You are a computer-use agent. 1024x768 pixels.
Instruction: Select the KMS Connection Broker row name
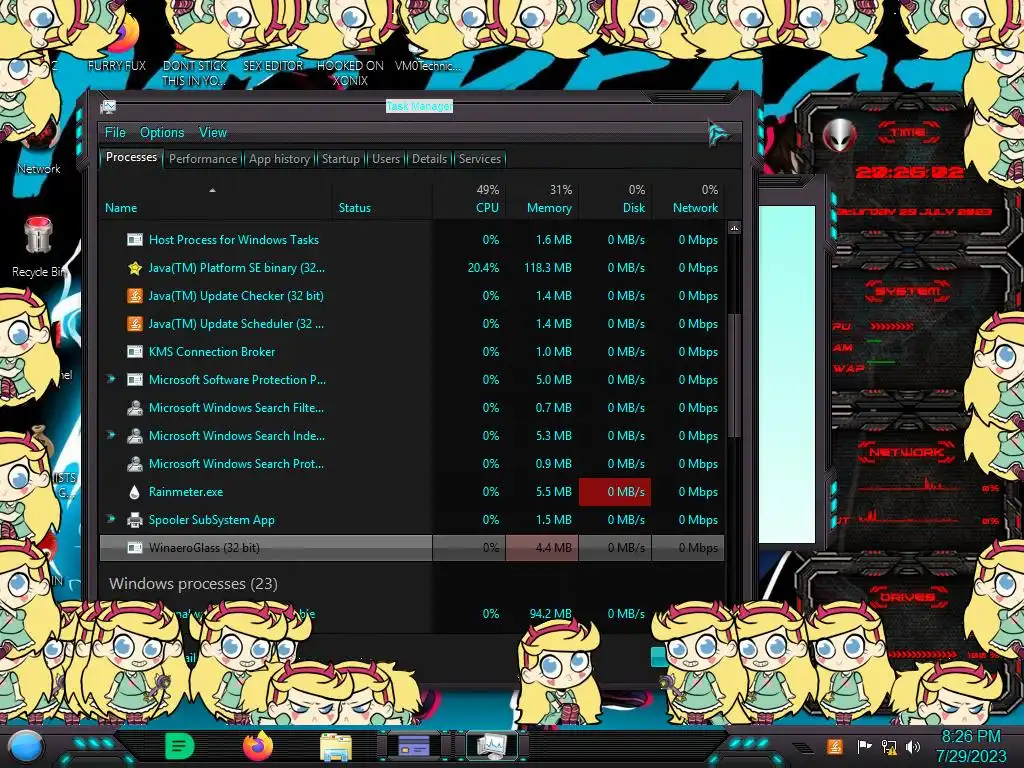[212, 351]
